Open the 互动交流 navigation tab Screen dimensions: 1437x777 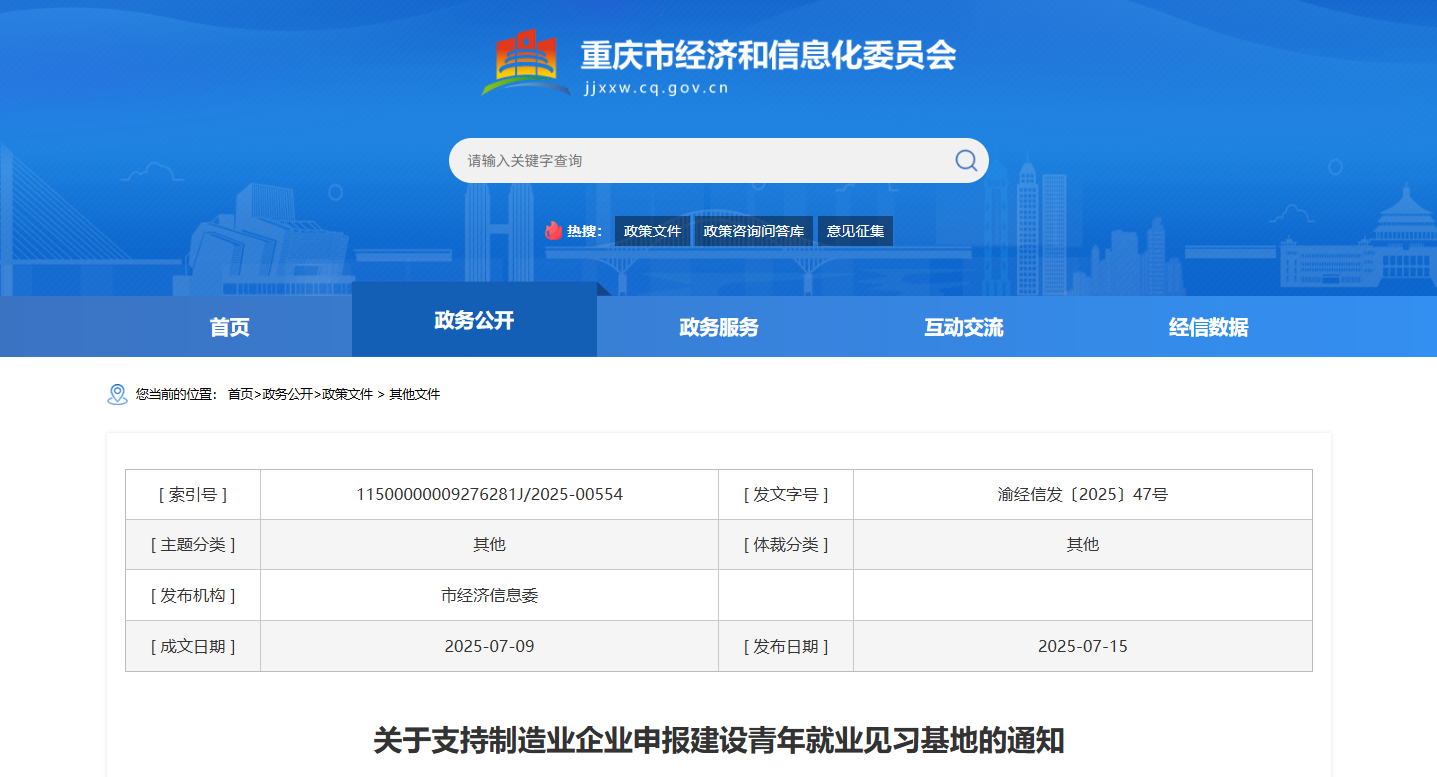point(963,327)
